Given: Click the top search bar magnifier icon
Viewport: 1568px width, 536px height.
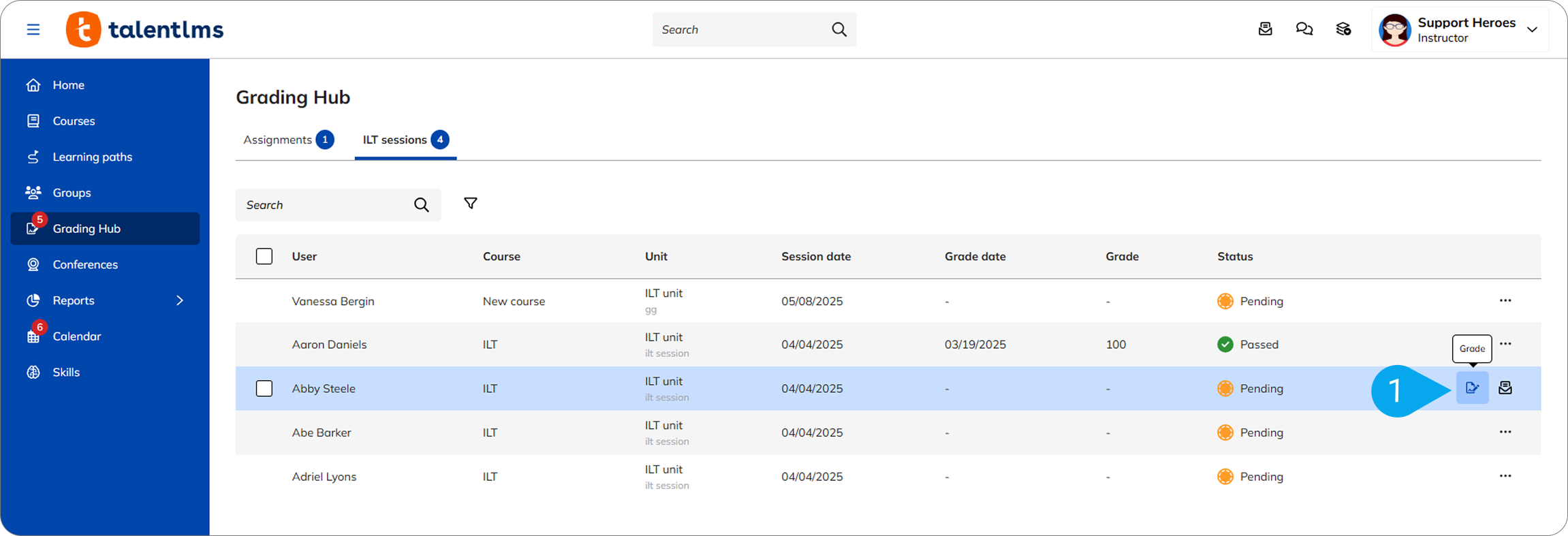Looking at the screenshot, I should pyautogui.click(x=838, y=29).
